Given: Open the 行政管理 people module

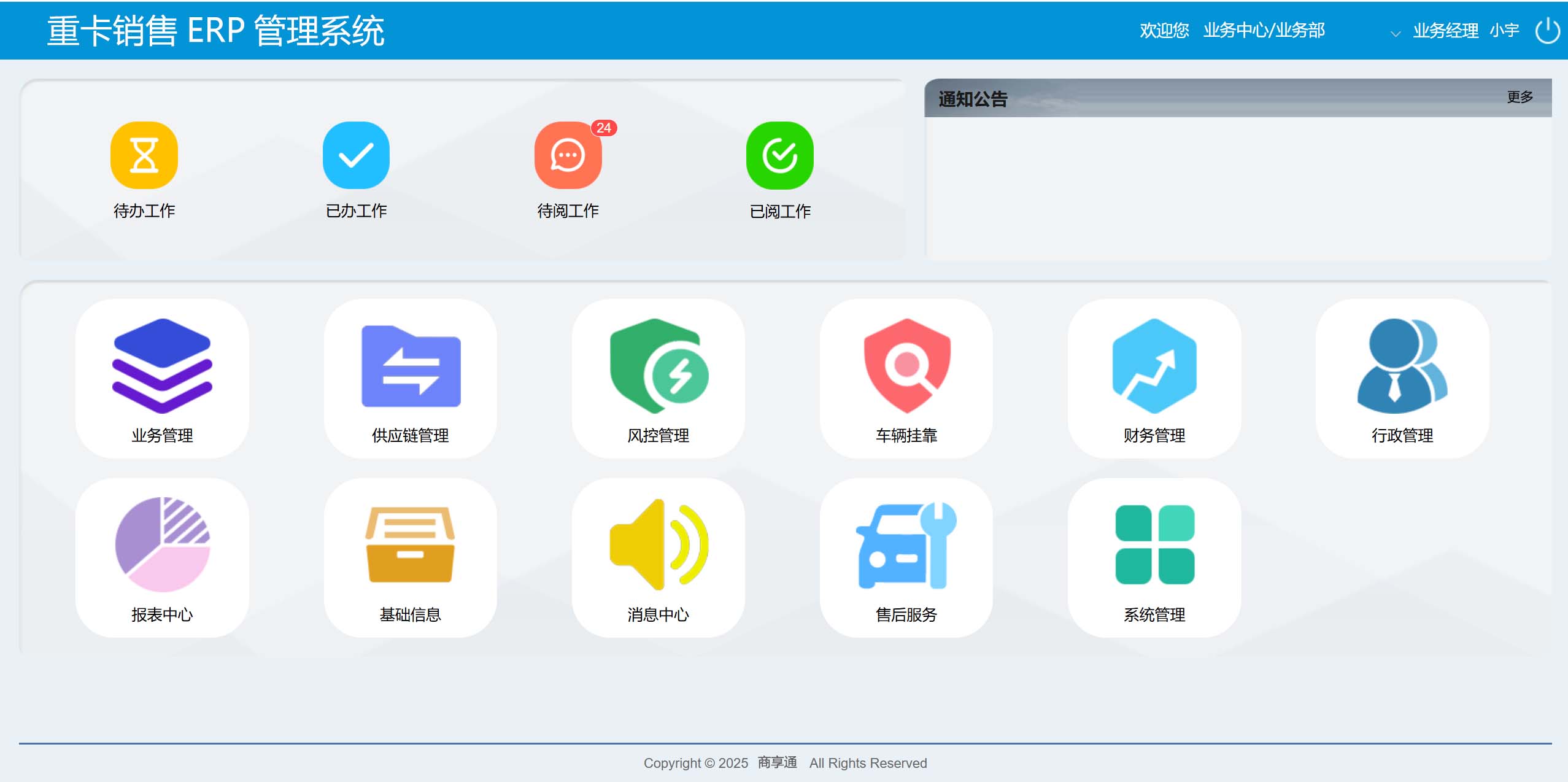Looking at the screenshot, I should pyautogui.click(x=1402, y=366).
